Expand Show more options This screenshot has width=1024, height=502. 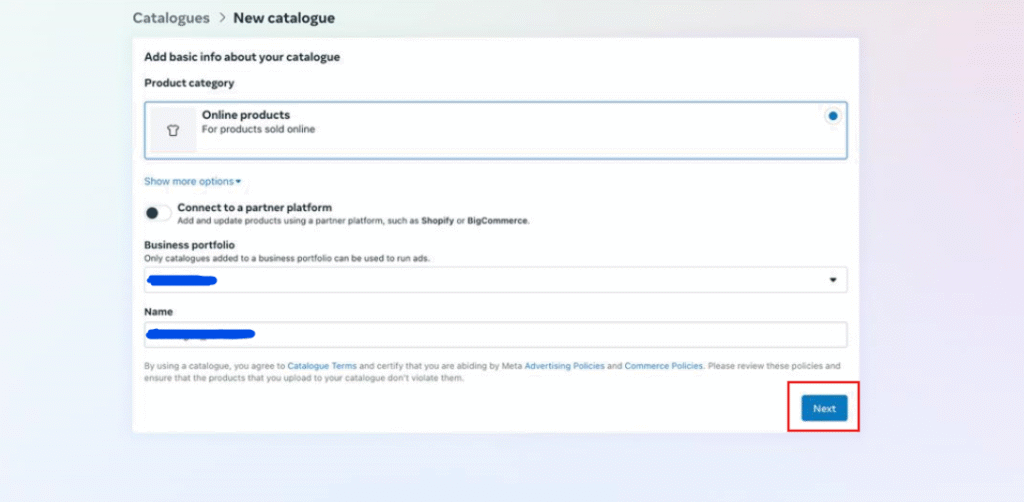coord(188,182)
